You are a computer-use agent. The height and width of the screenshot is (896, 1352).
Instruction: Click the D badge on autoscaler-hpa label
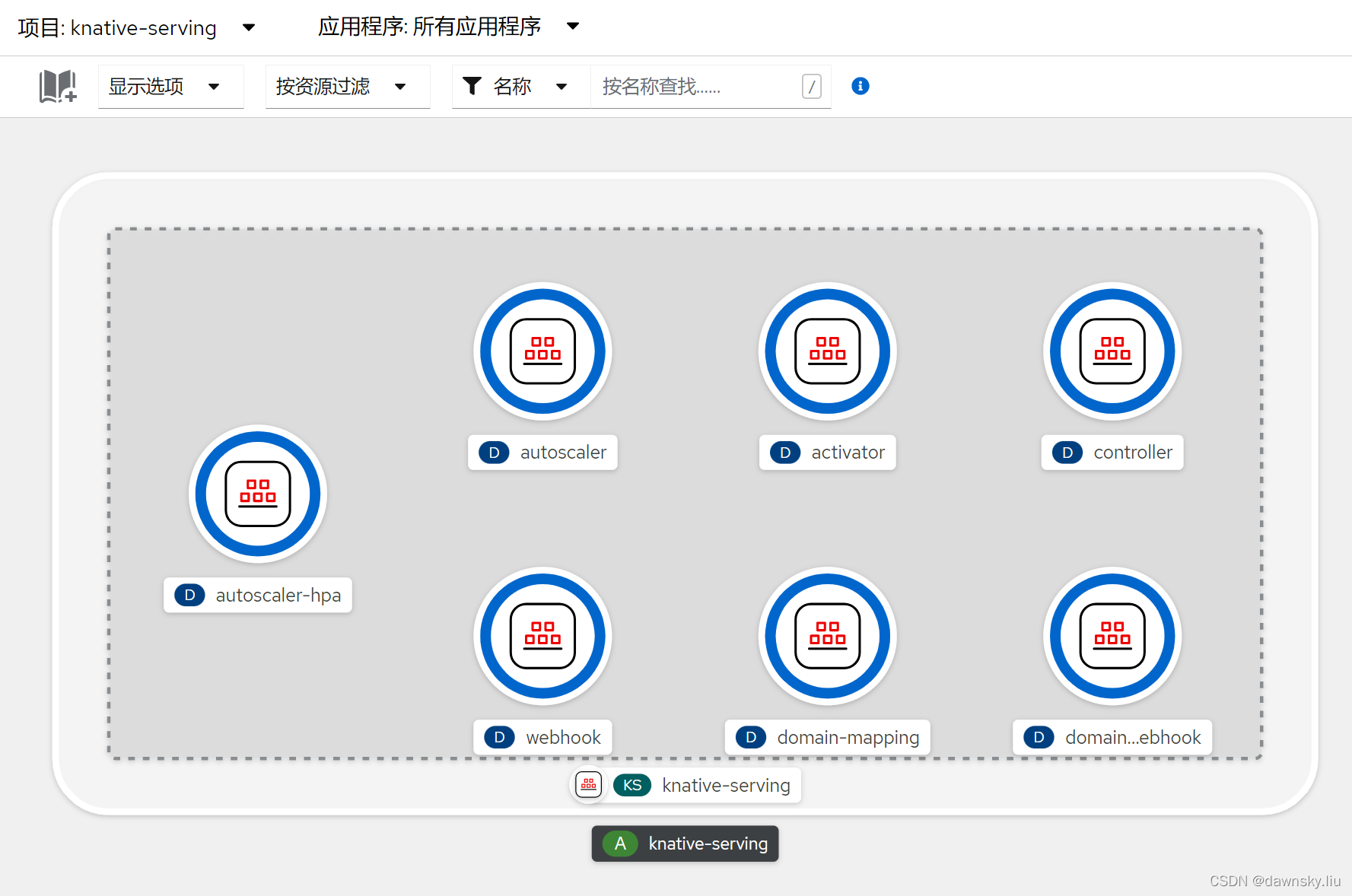[189, 595]
